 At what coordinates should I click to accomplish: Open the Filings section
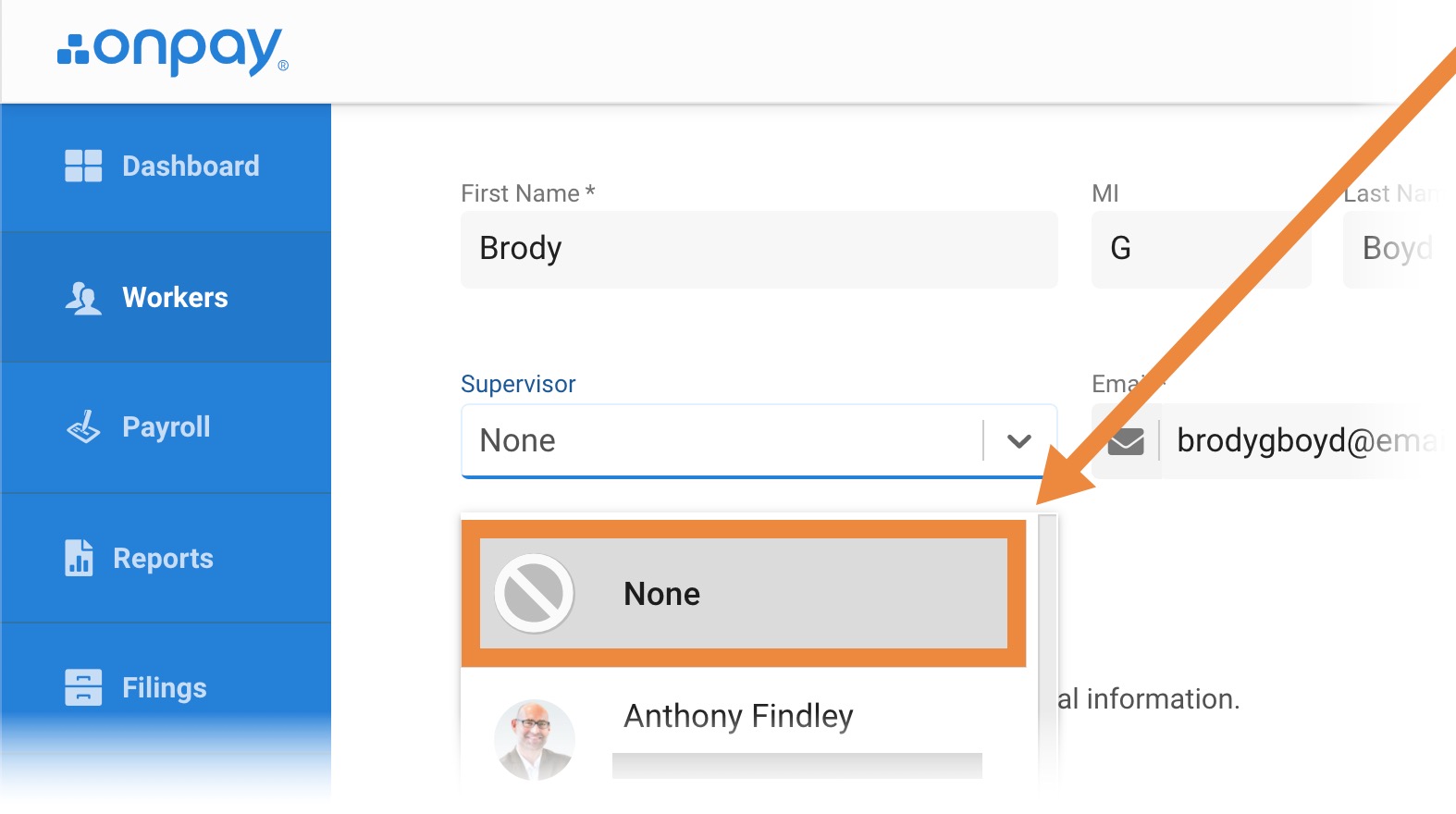[x=167, y=687]
